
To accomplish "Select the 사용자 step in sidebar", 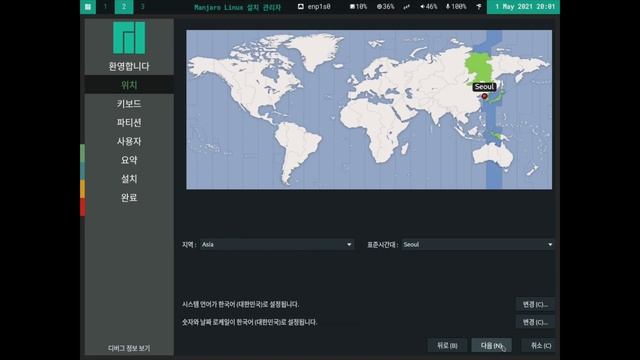I will pos(129,141).
